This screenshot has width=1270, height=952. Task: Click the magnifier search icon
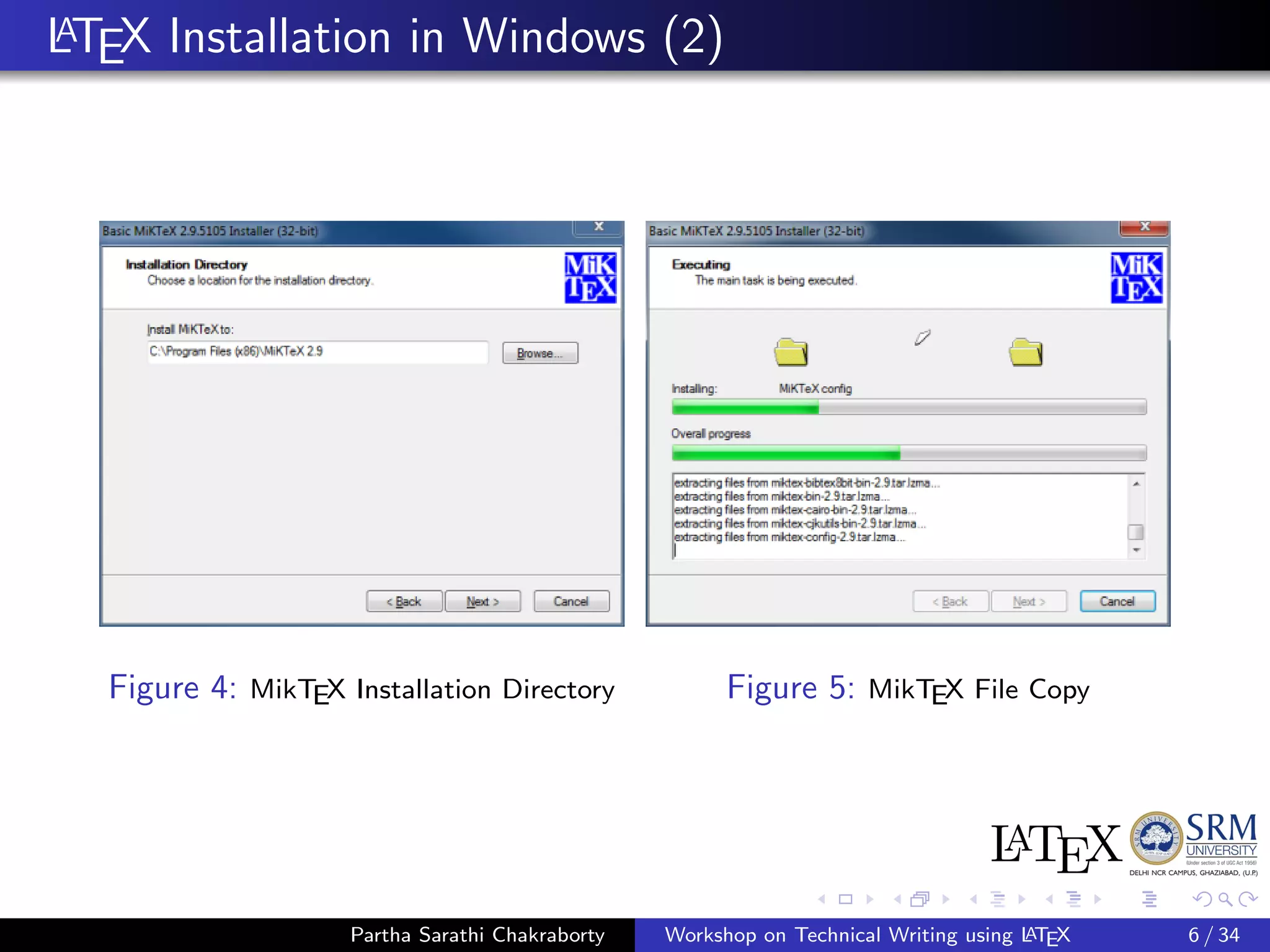pyautogui.click(x=1225, y=899)
